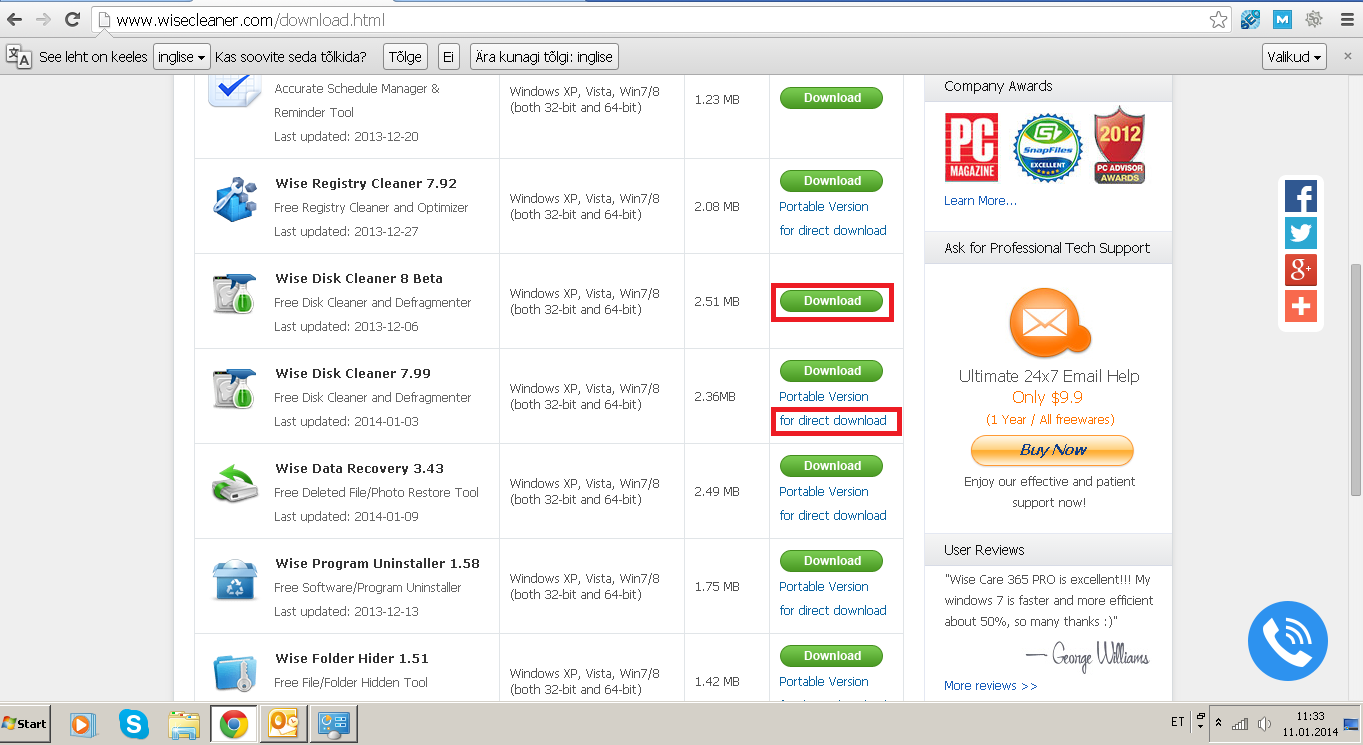Open Portable Version of Wise Program Uninstaller
Screen dimensions: 1363x745
pos(824,587)
